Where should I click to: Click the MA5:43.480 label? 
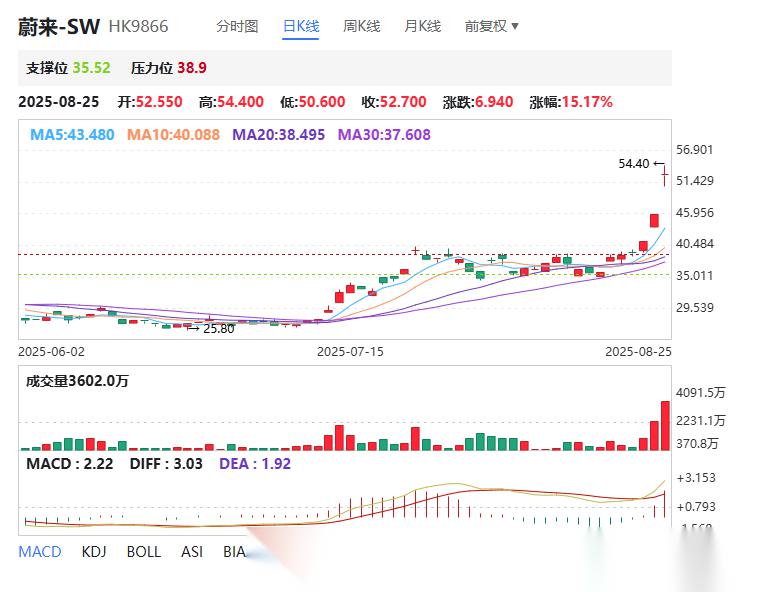coord(72,134)
